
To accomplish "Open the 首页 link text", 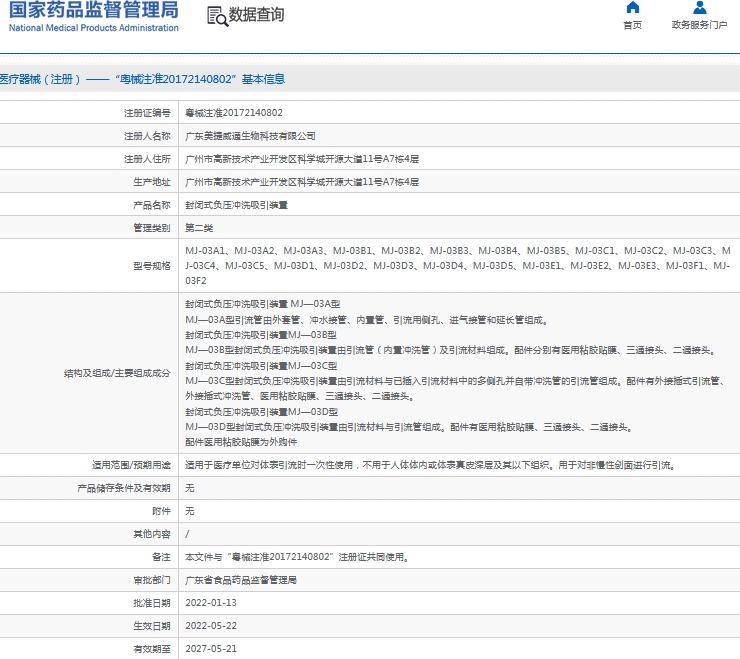I will 632,25.
